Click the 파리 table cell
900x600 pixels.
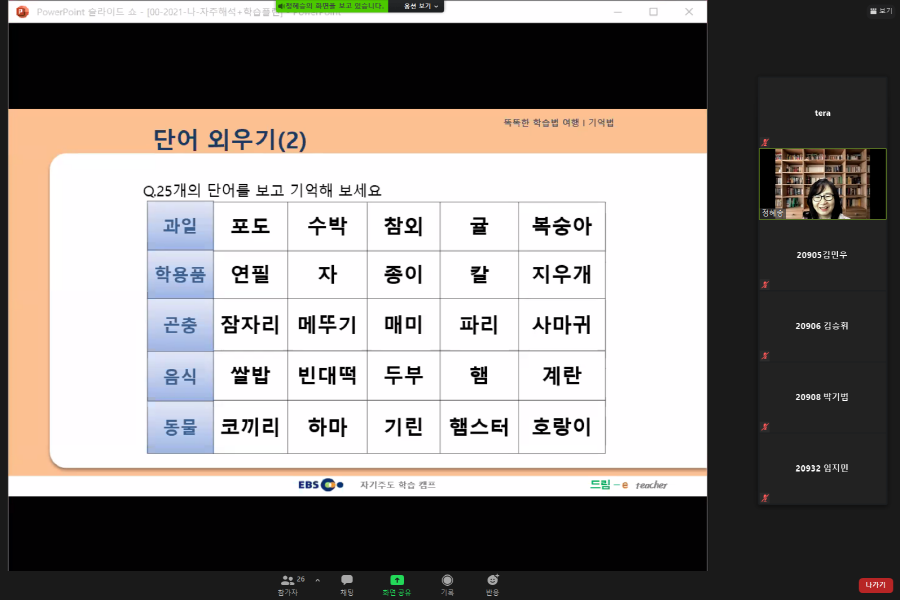(479, 325)
